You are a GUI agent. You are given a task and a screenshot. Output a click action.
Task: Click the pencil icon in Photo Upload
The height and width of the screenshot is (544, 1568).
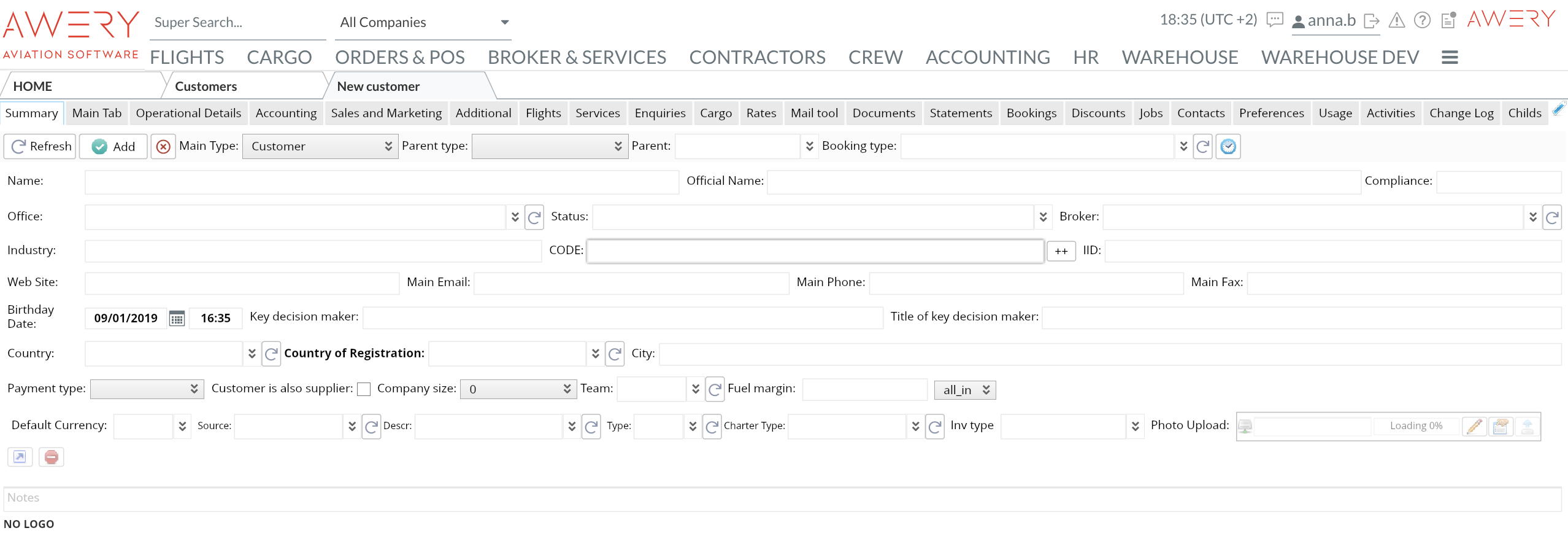pyautogui.click(x=1475, y=426)
